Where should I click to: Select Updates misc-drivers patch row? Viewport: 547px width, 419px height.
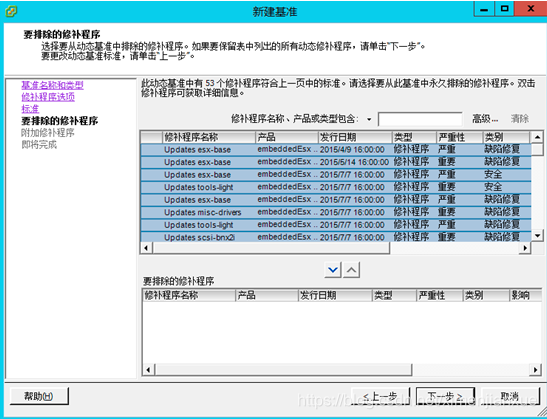click(336, 212)
